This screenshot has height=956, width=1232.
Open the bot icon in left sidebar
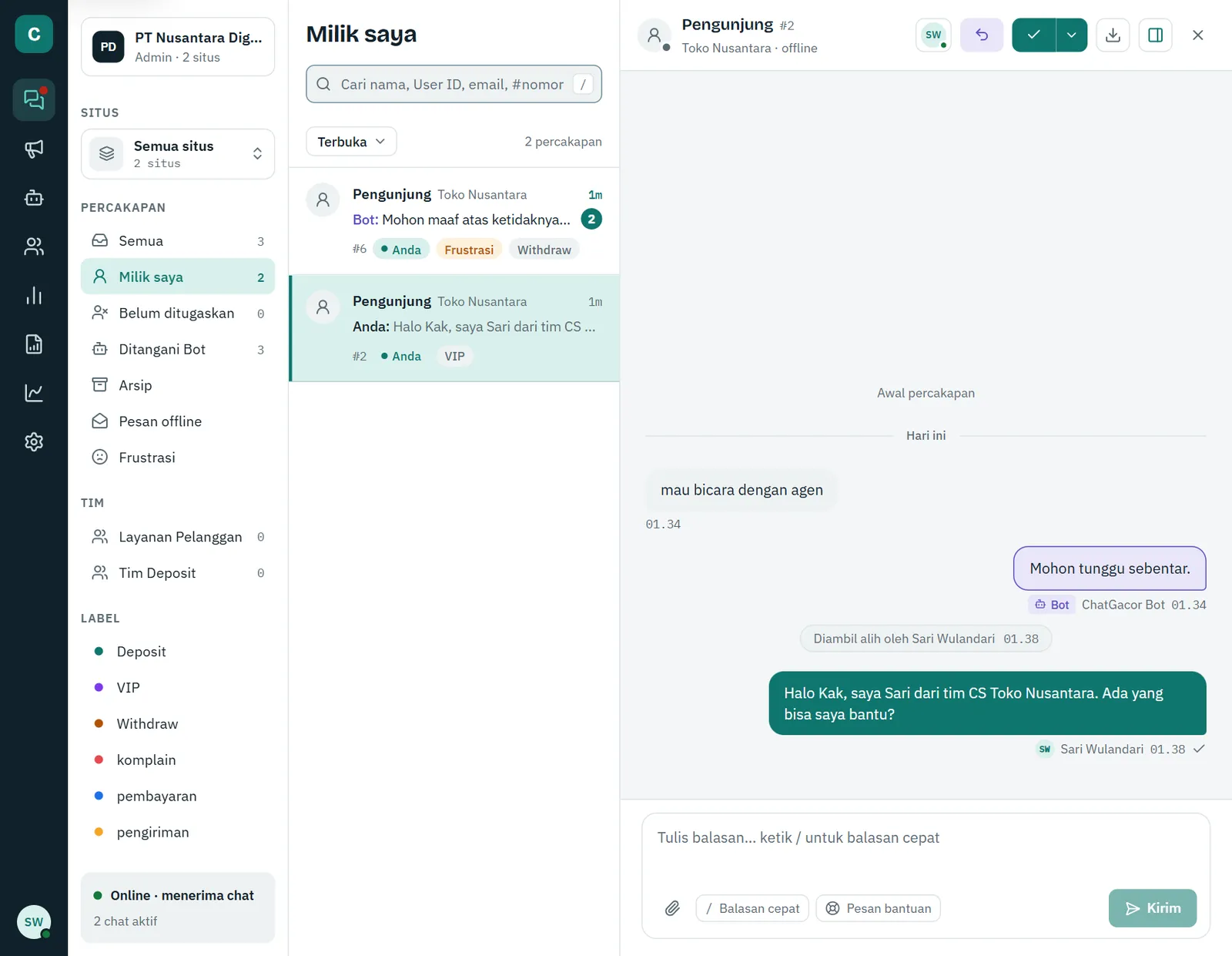click(34, 198)
